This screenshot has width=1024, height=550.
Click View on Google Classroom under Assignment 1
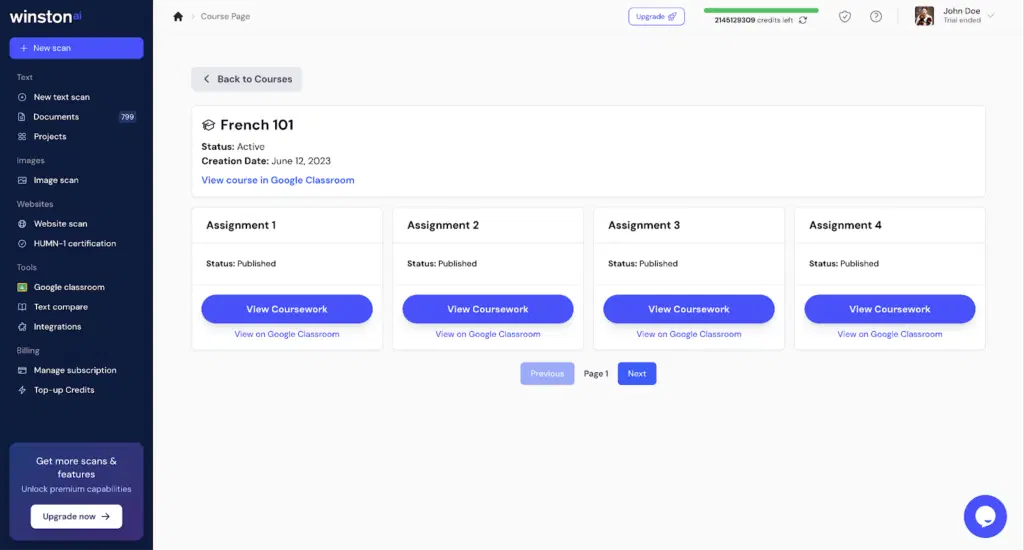286,334
